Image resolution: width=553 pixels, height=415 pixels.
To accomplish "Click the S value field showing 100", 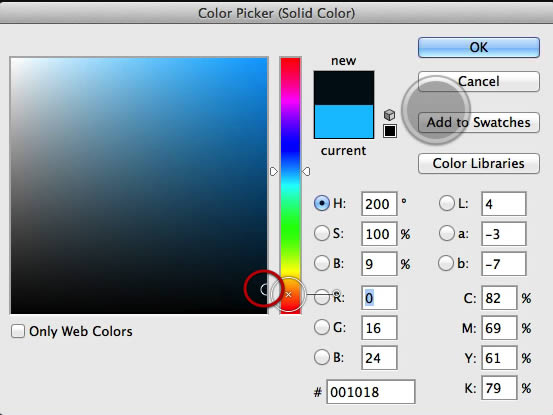I will pos(379,234).
